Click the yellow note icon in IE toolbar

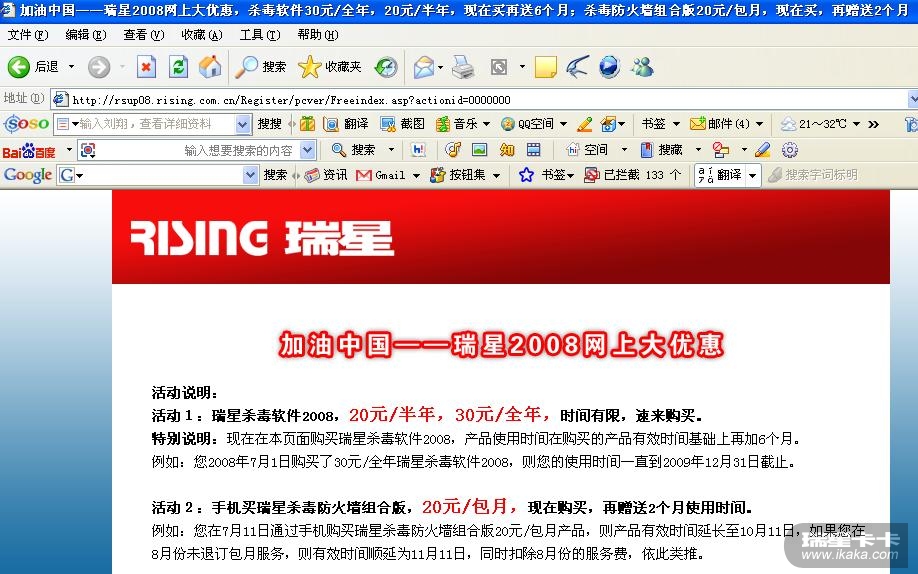[x=546, y=67]
